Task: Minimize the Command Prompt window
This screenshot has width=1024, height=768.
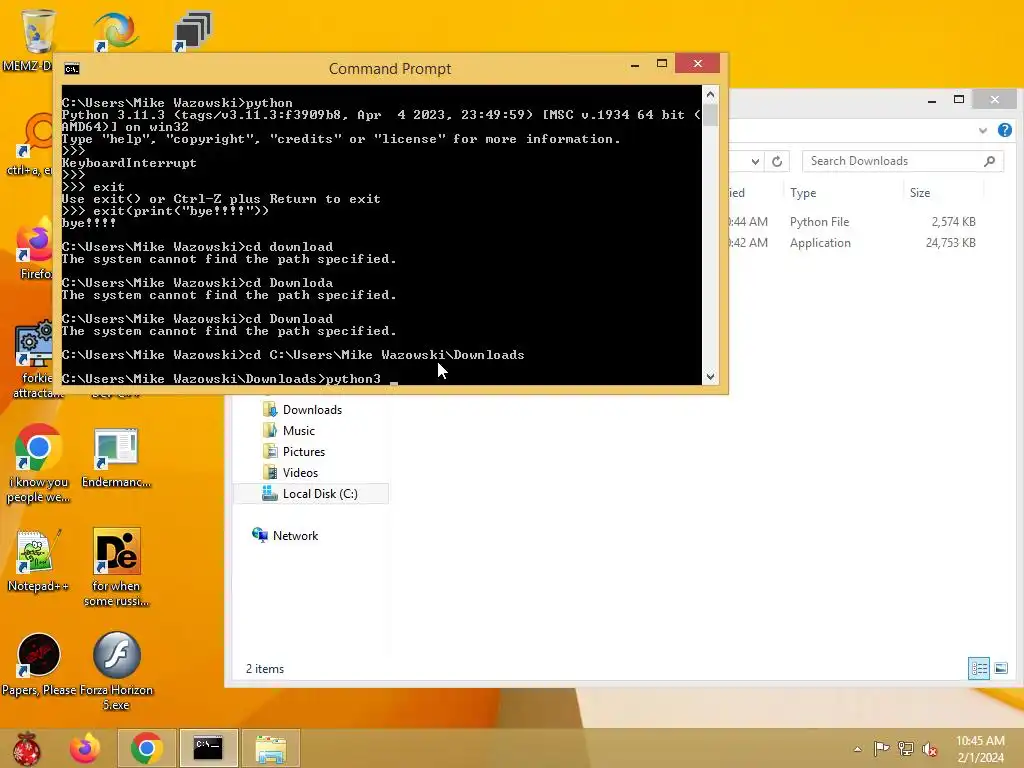Action: click(635, 65)
